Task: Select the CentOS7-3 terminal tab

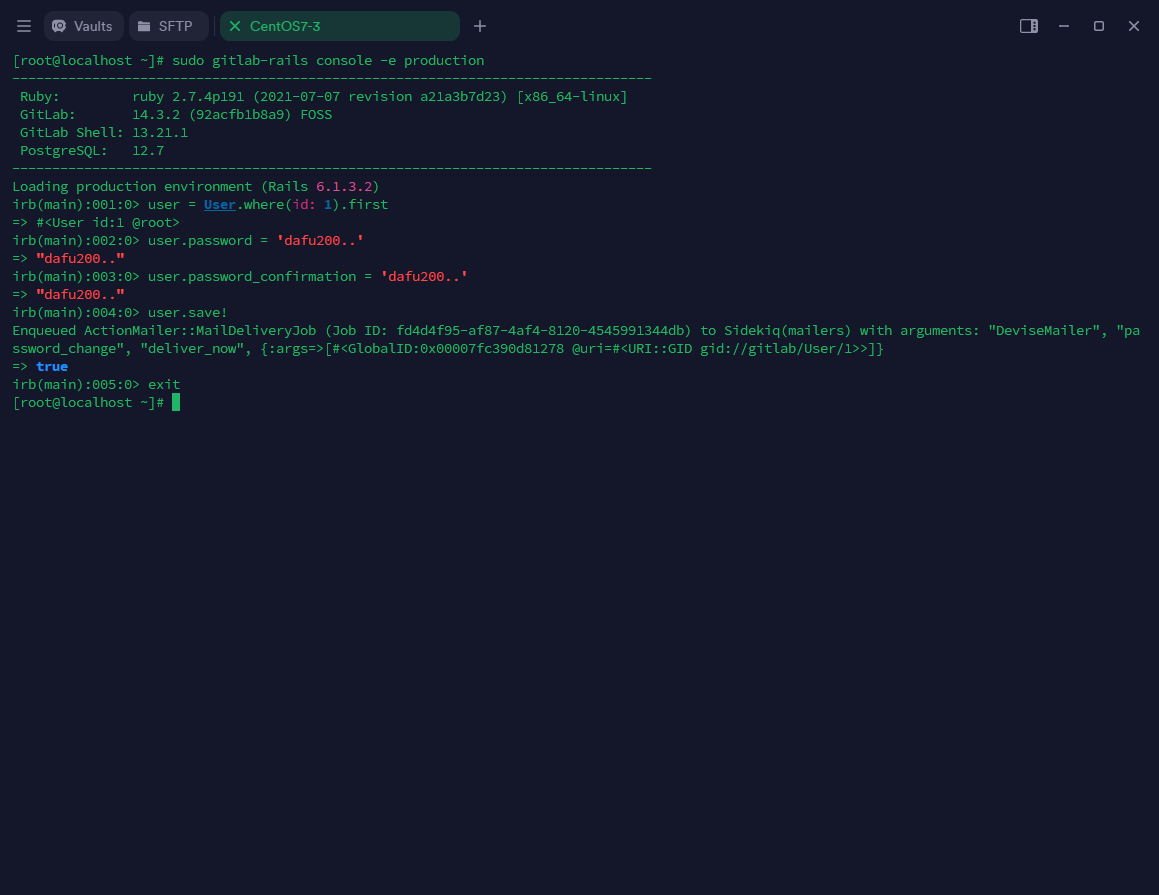Action: click(340, 26)
